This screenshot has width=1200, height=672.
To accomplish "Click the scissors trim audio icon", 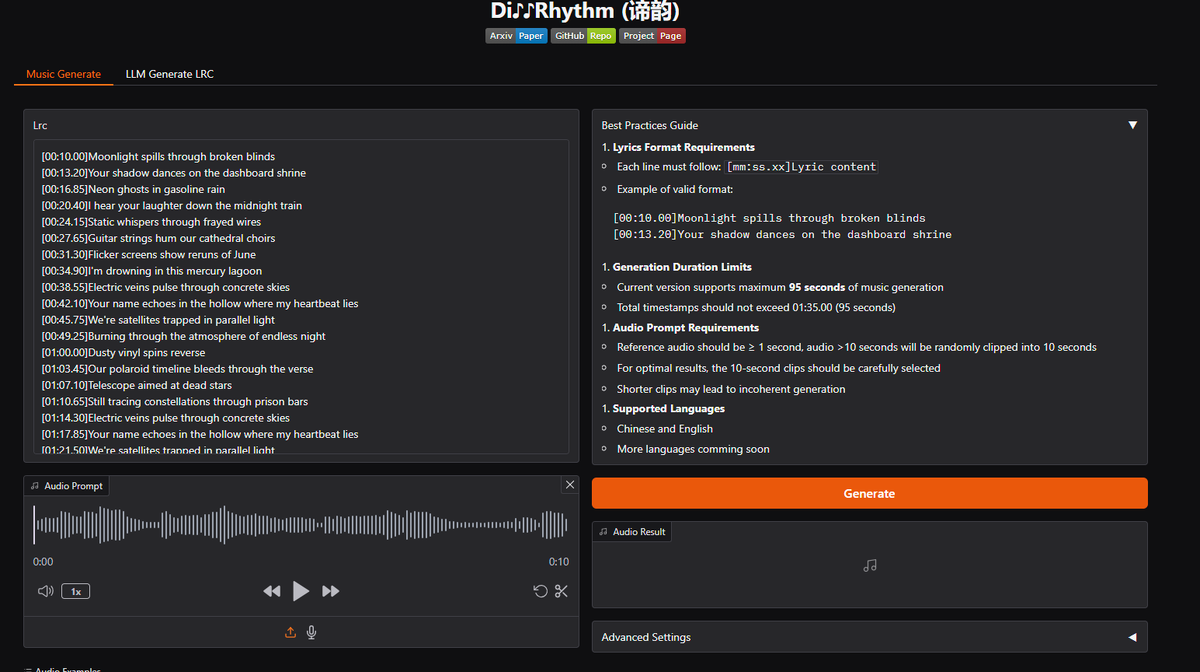I will 561,591.
